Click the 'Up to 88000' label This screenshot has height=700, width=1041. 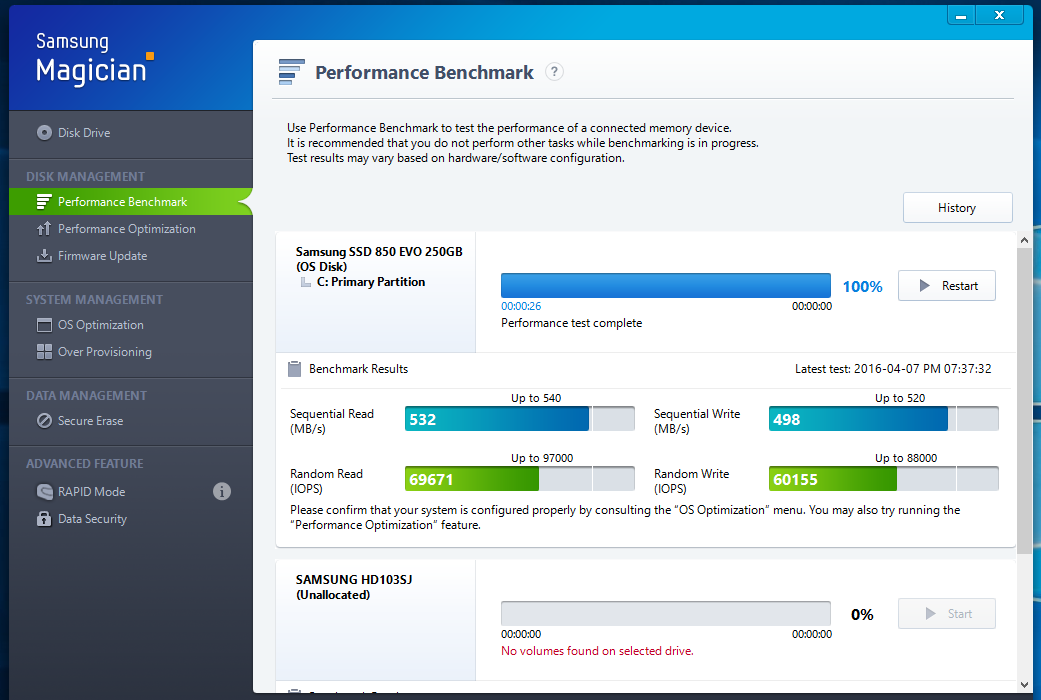[x=906, y=458]
